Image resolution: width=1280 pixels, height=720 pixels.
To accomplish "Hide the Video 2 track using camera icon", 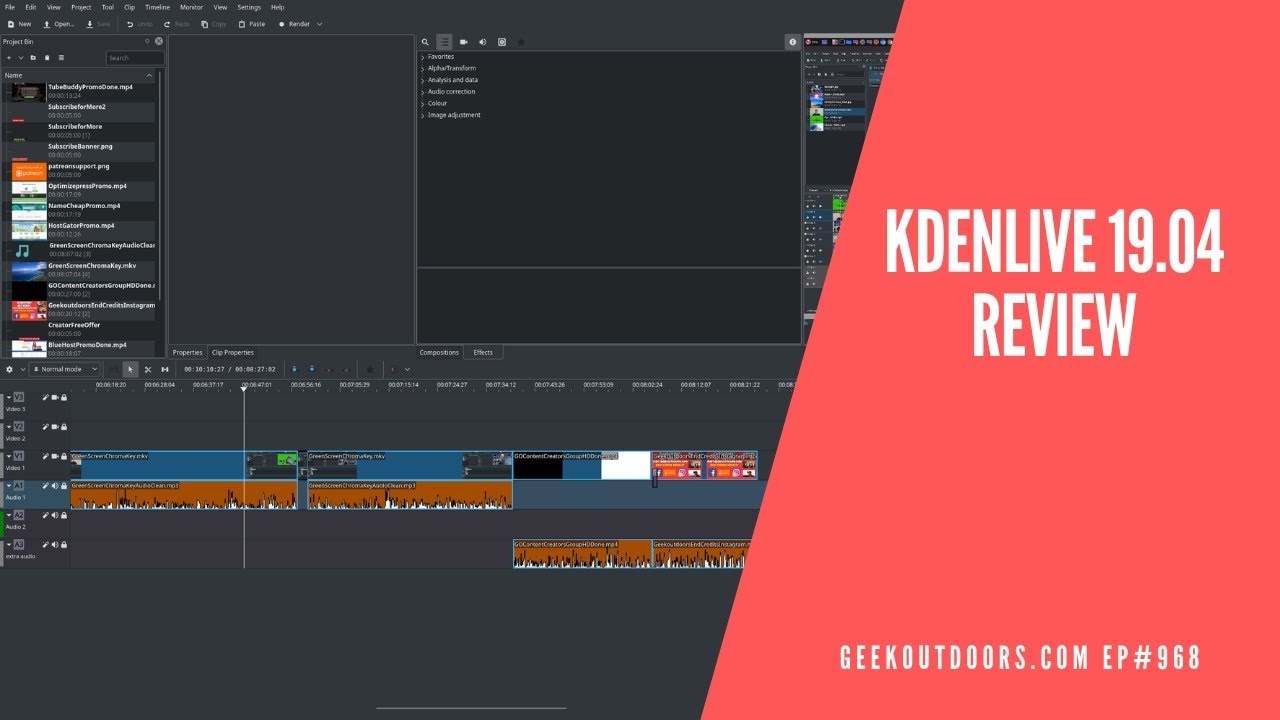I will (54, 427).
